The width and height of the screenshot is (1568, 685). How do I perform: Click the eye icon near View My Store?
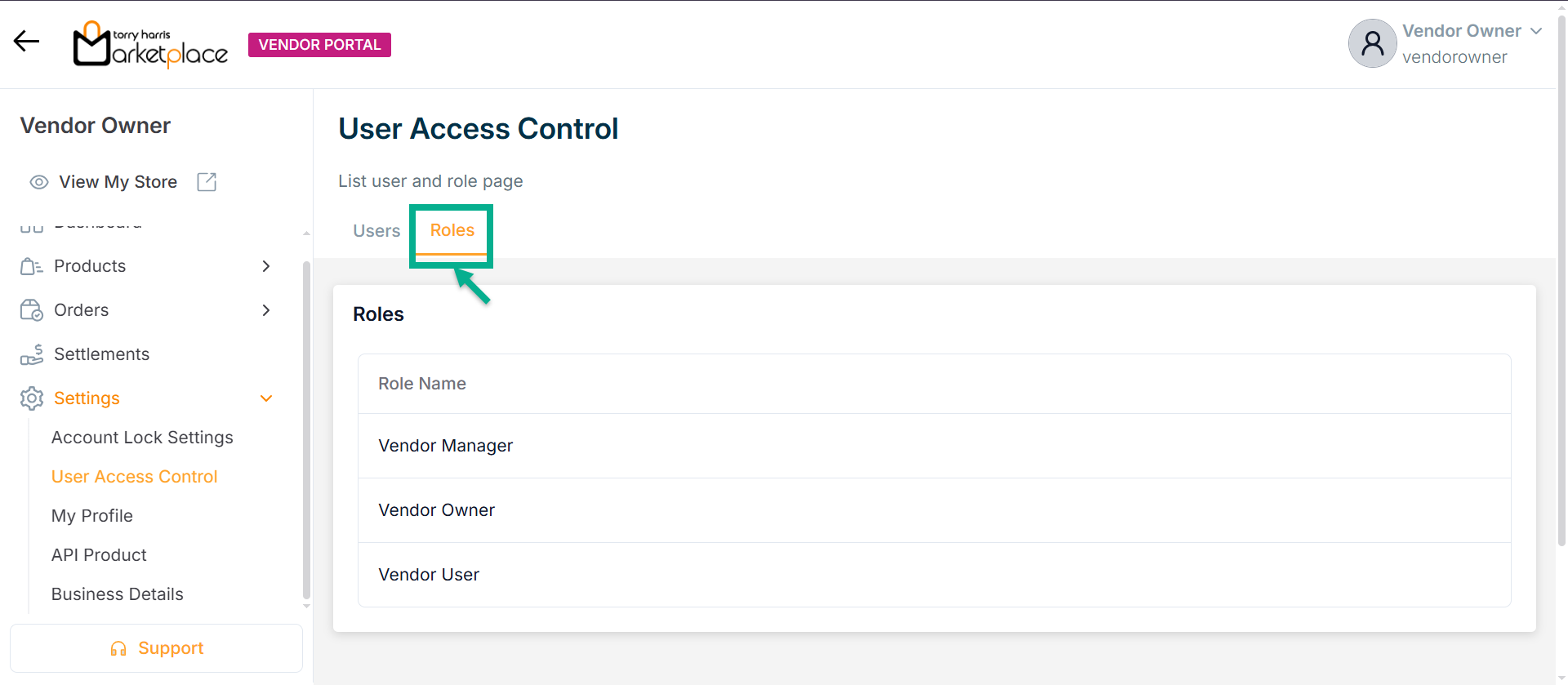(x=38, y=182)
